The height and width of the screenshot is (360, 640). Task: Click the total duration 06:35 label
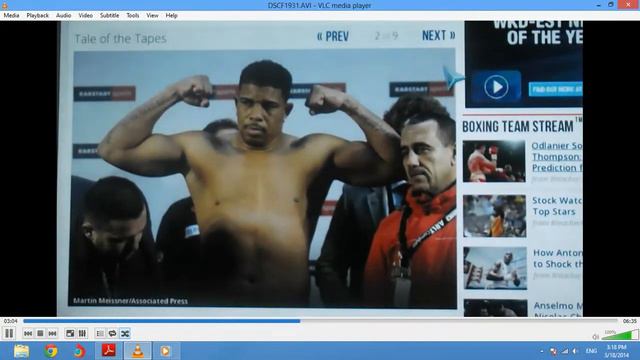click(x=629, y=321)
